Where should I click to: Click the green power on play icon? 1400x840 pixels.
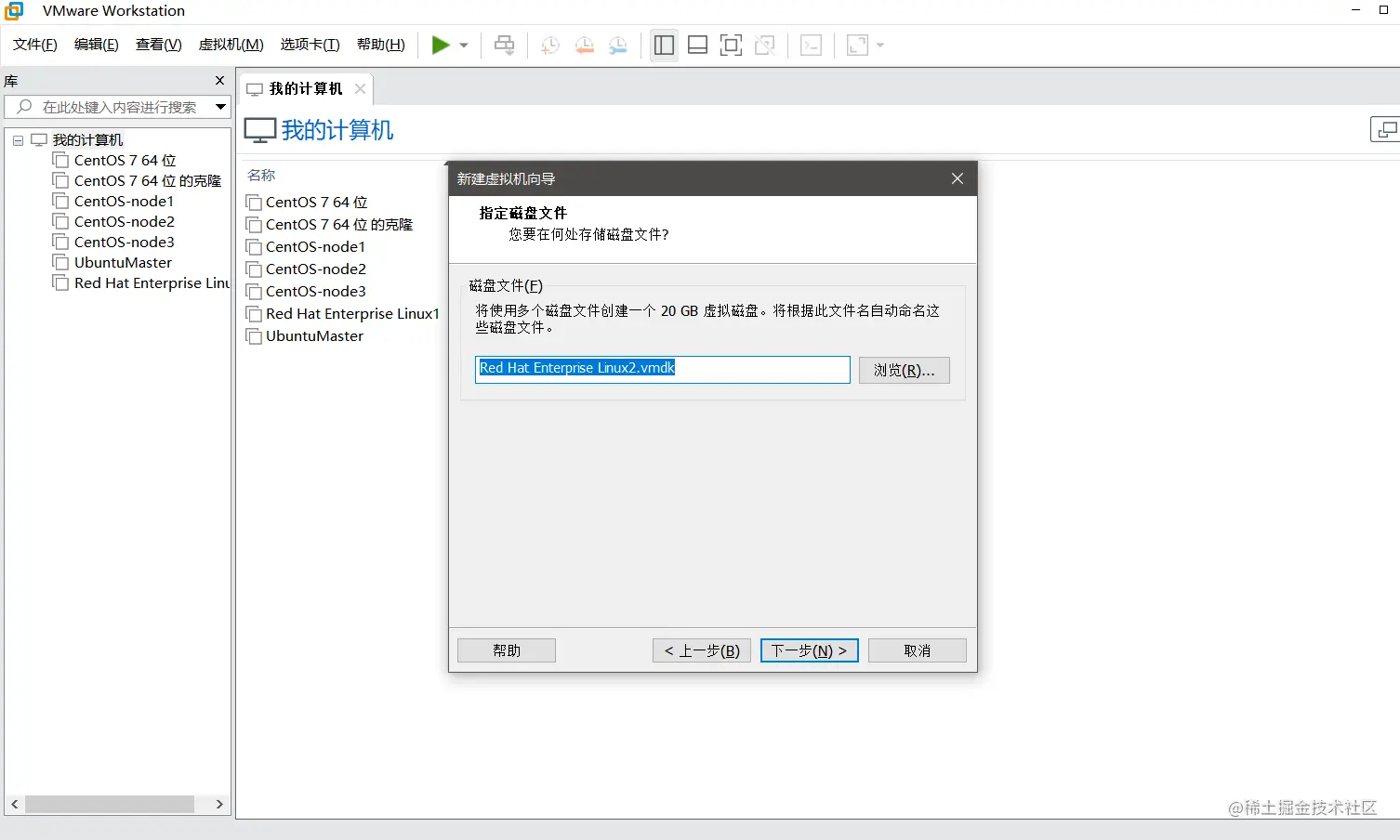[x=441, y=45]
